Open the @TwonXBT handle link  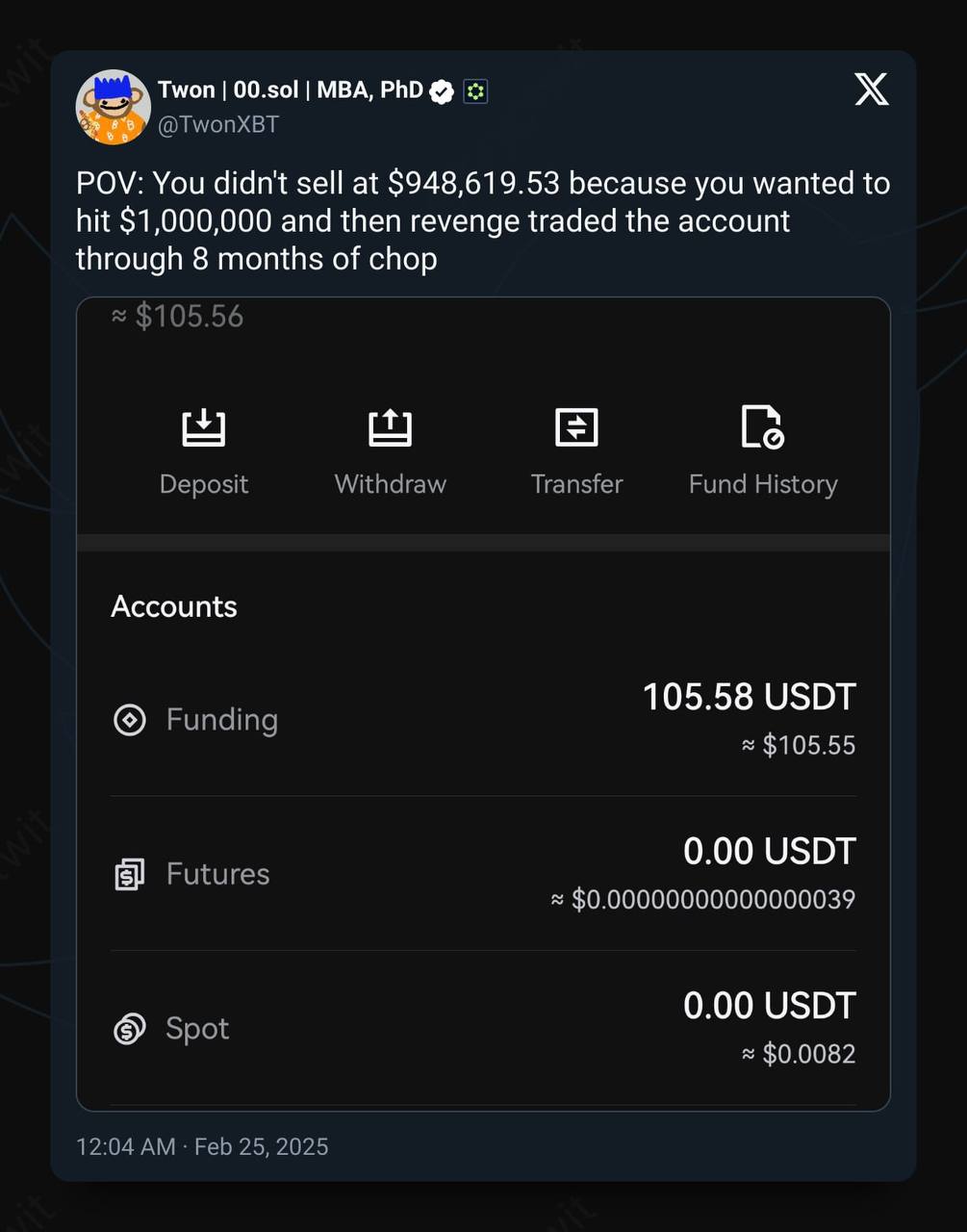218,124
